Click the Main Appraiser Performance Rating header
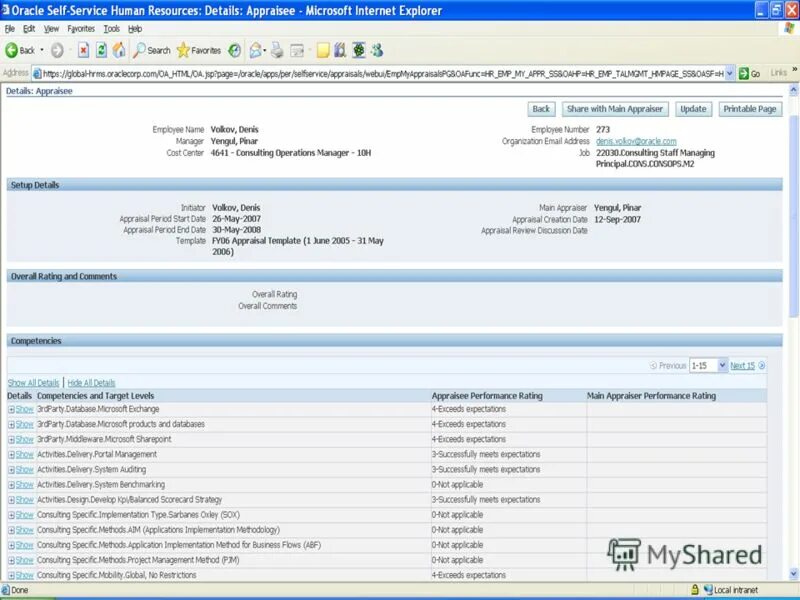The height and width of the screenshot is (600, 800). (651, 396)
